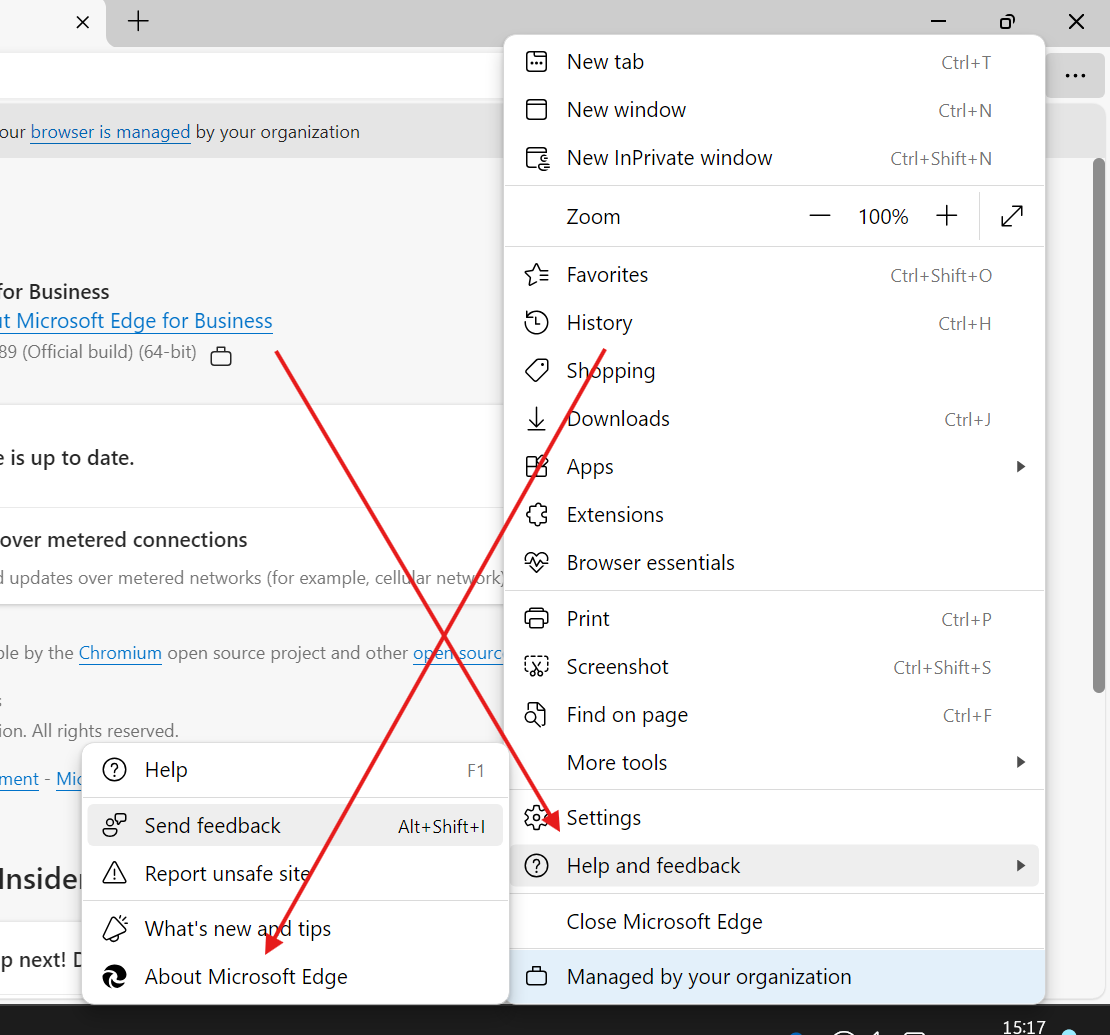Expand the Help and feedback submenu arrow
The height and width of the screenshot is (1035, 1110).
point(1020,866)
